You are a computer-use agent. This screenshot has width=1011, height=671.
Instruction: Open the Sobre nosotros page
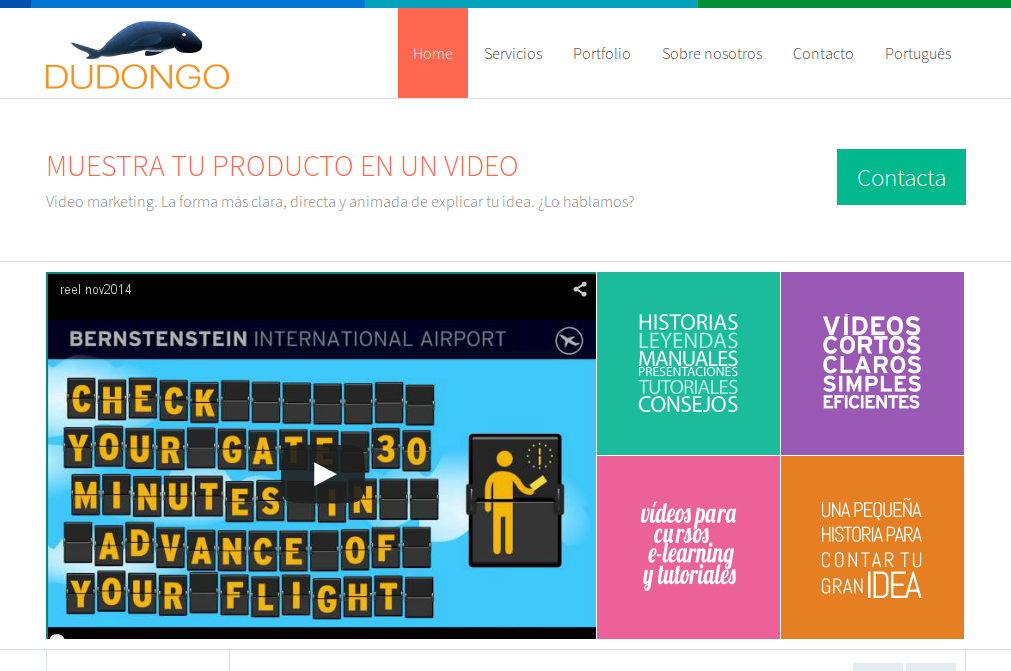coord(712,53)
